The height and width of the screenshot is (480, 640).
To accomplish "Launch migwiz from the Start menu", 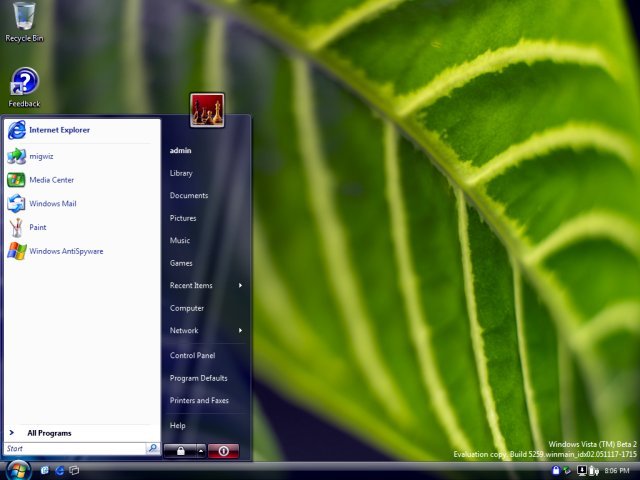I will [x=40, y=156].
